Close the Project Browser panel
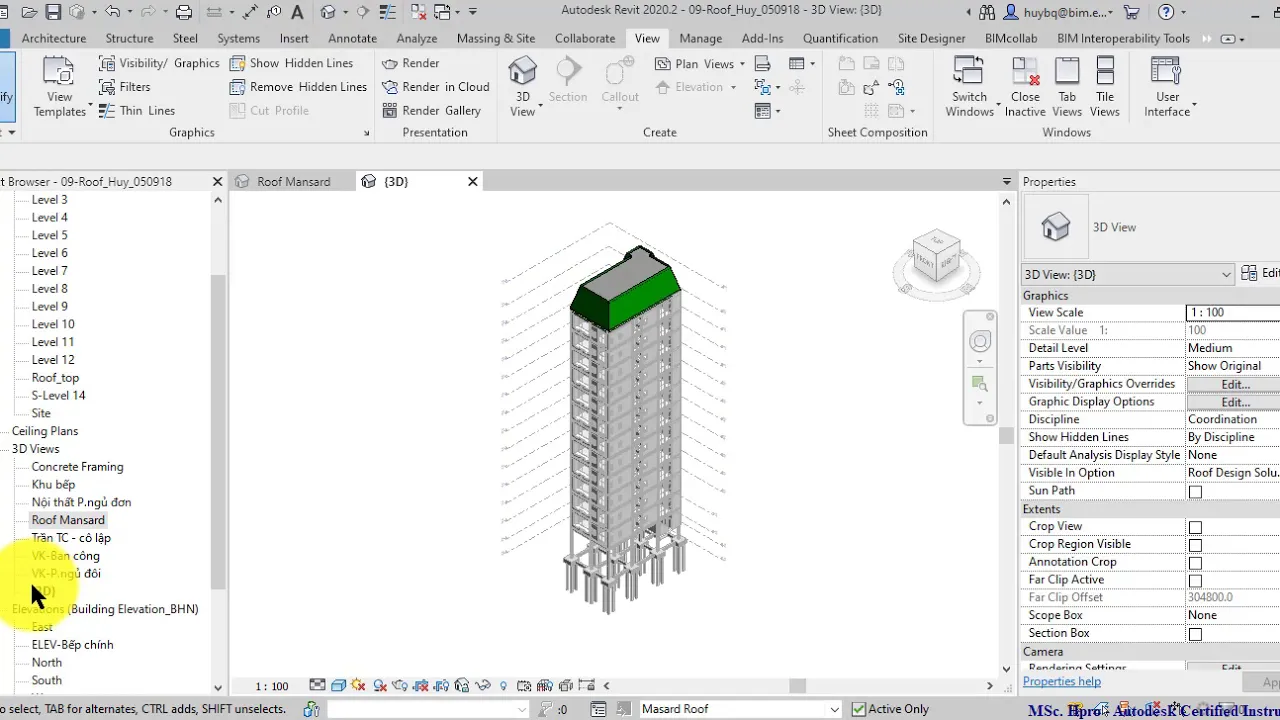1280x720 pixels. pyautogui.click(x=217, y=181)
